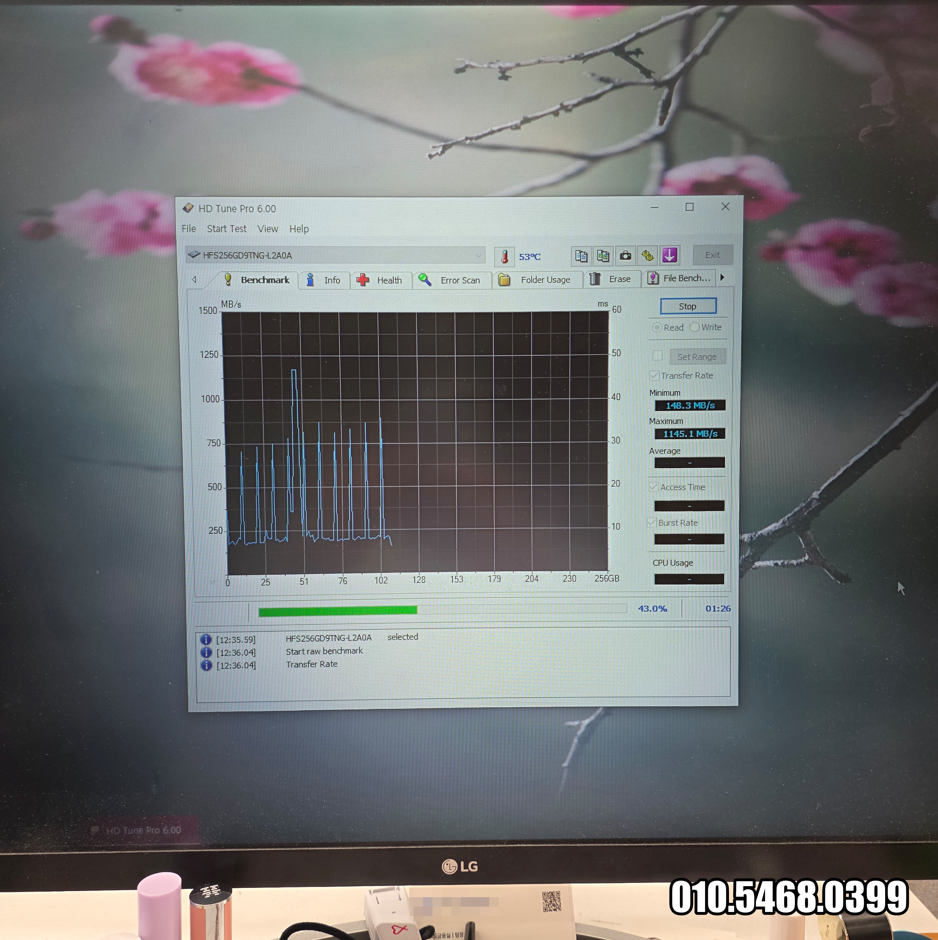Click the Exit button
This screenshot has width=938, height=940.
coord(712,255)
